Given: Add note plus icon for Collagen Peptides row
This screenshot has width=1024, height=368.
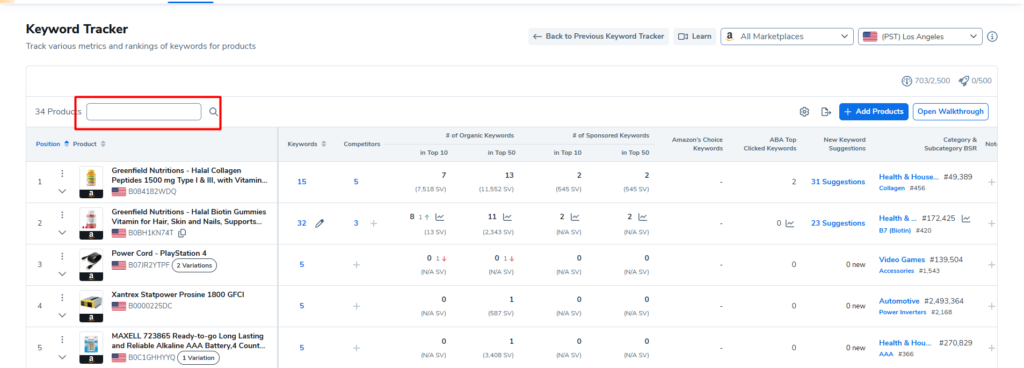Looking at the screenshot, I should click(991, 182).
